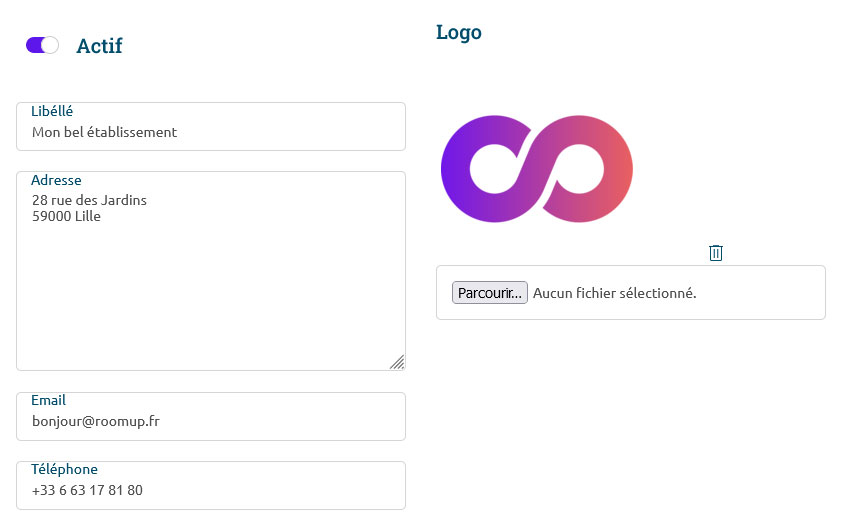Delete the logo with the trash icon

716,253
